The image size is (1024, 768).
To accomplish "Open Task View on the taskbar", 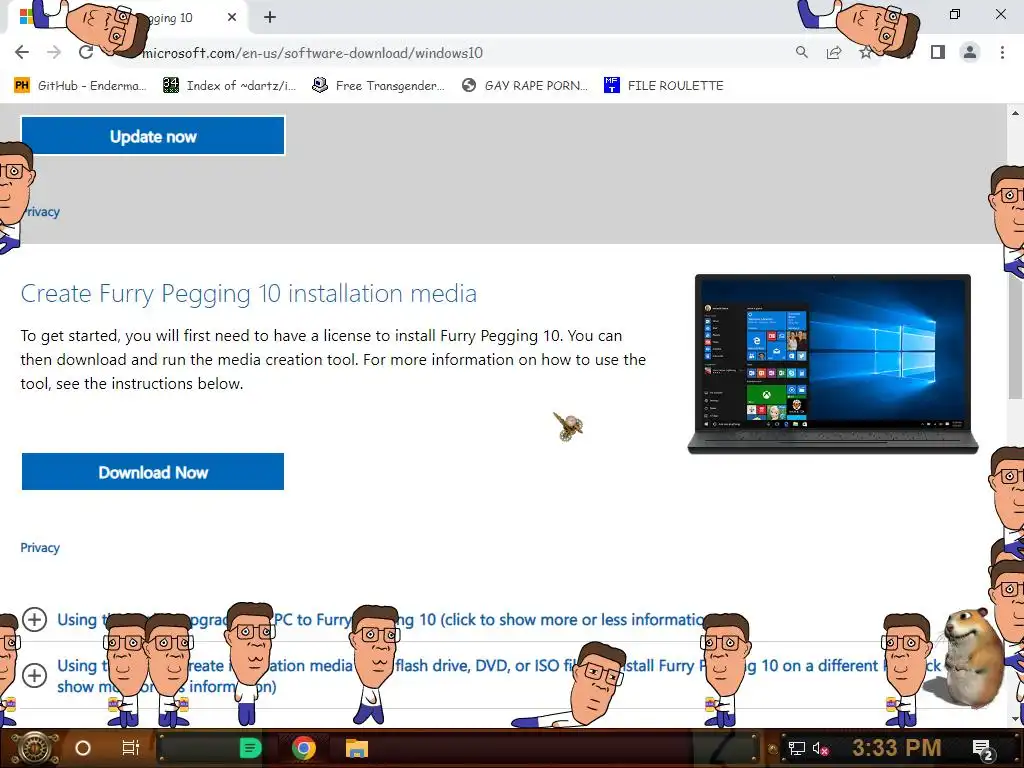I will coord(131,748).
